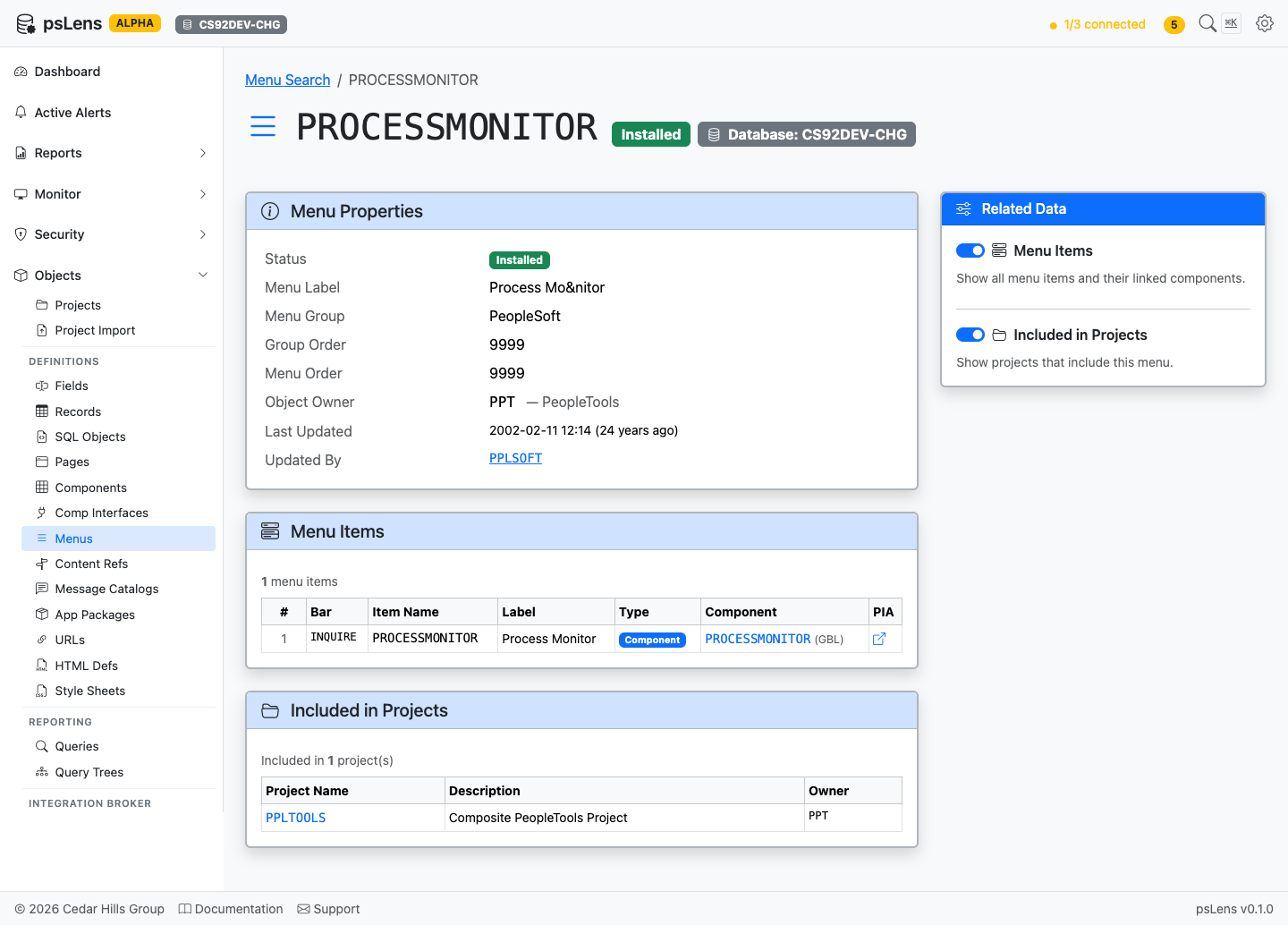Viewport: 1288px width, 925px height.
Task: Click the Query Trees diagram icon
Action: click(x=42, y=772)
